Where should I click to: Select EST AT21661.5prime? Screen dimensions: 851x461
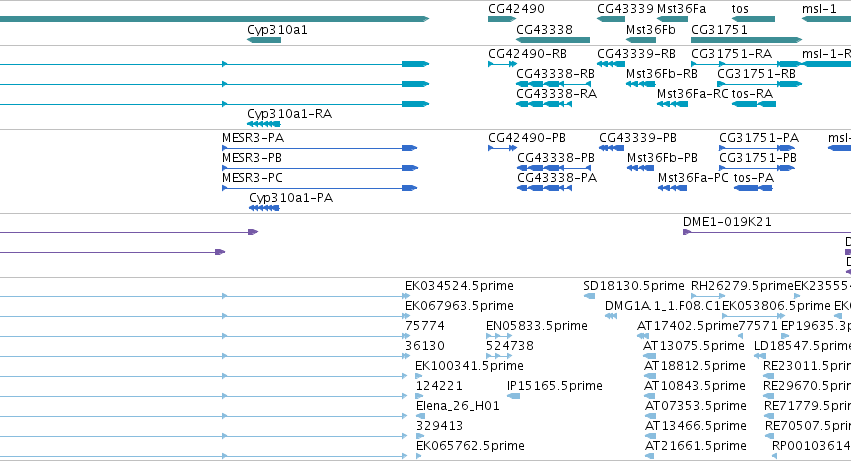[x=696, y=446]
